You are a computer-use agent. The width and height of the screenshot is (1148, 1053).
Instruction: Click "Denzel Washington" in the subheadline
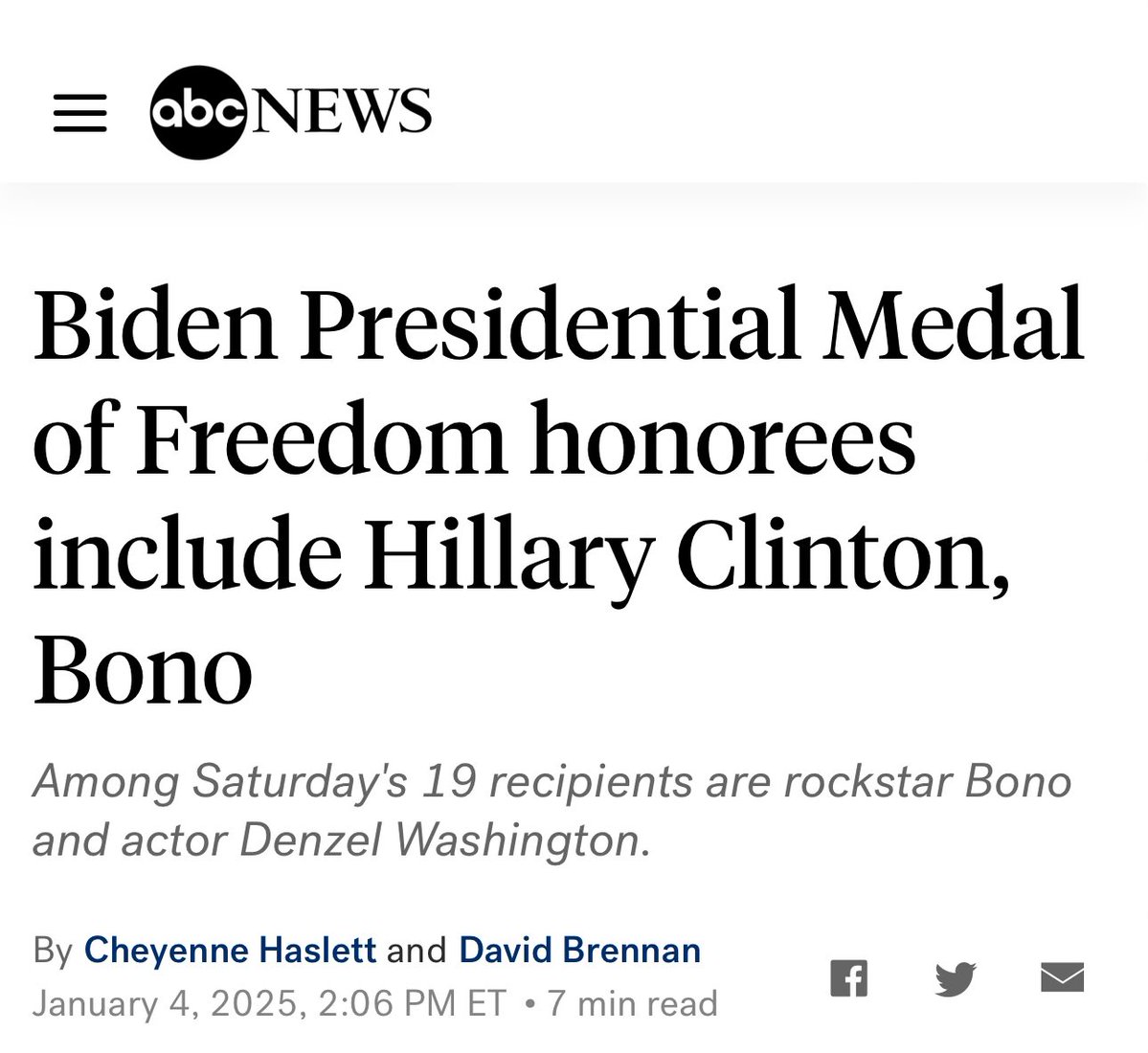coord(439,840)
